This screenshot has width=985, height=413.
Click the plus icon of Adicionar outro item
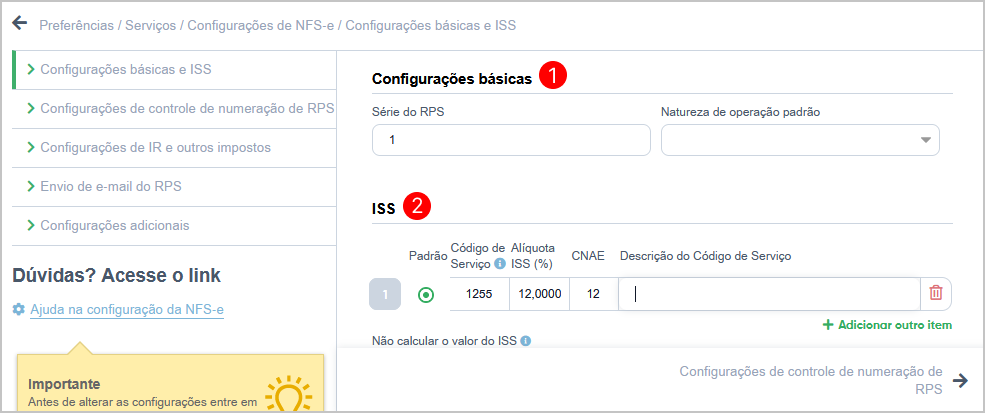(x=828, y=325)
